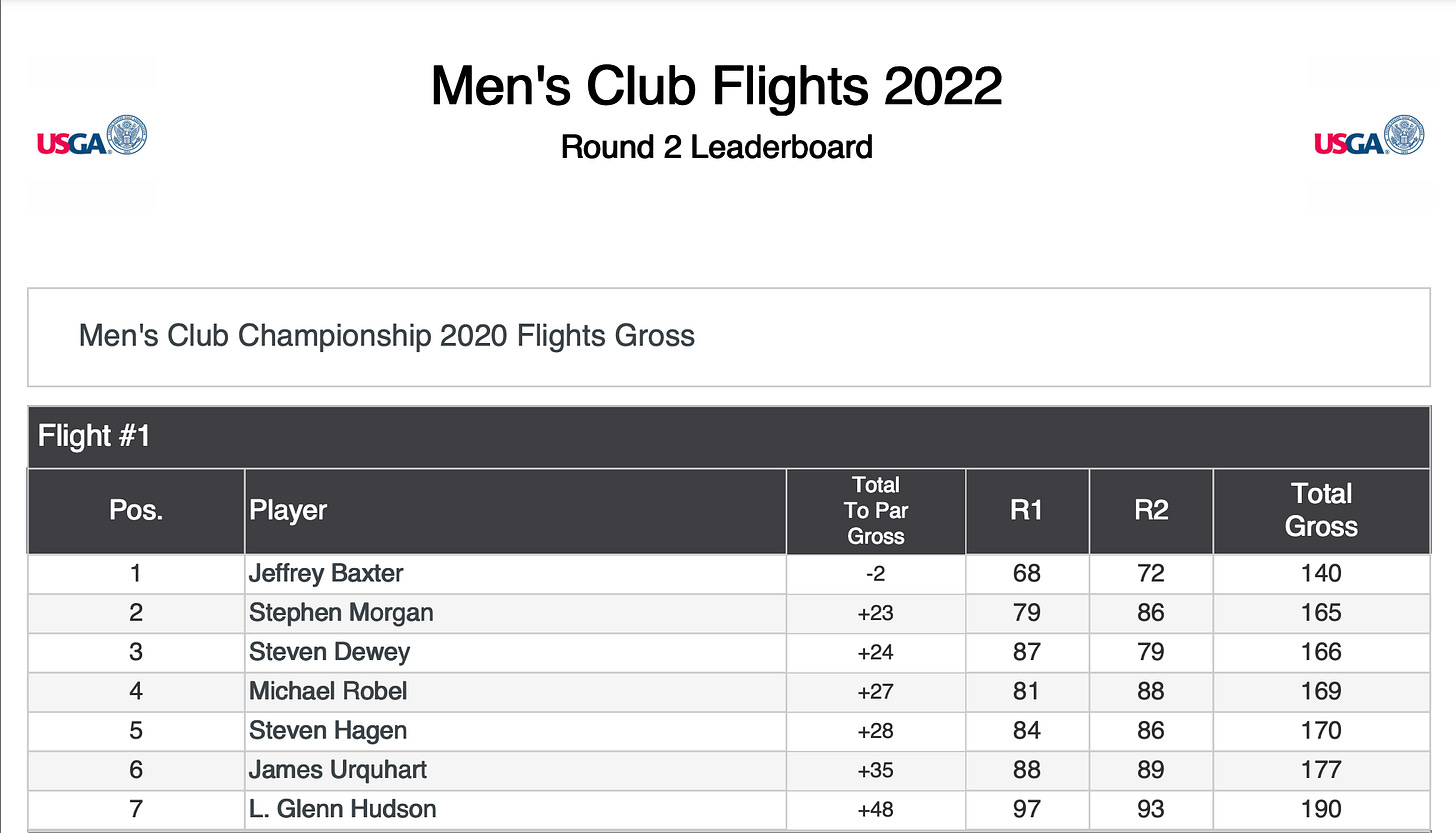
Task: Click L. Glenn Hudson's name
Action: 342,809
